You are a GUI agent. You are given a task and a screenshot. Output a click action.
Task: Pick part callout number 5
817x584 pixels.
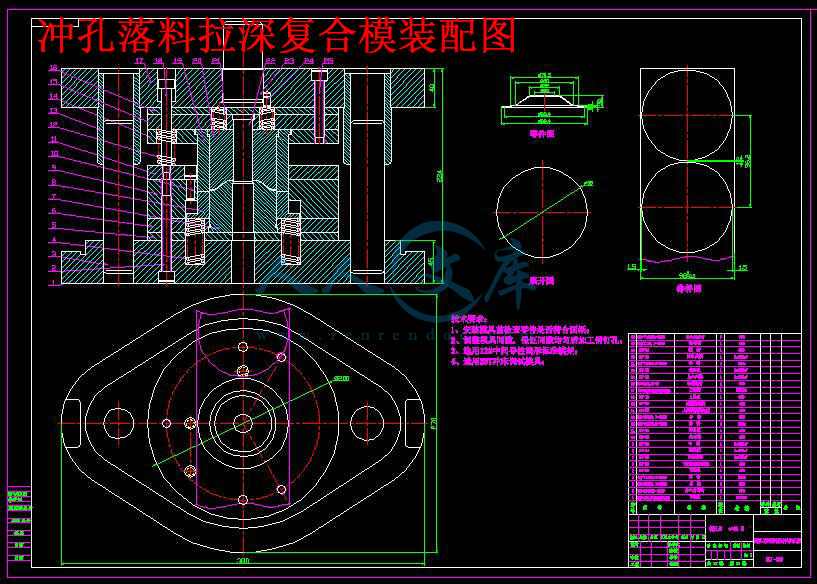pyautogui.click(x=54, y=225)
